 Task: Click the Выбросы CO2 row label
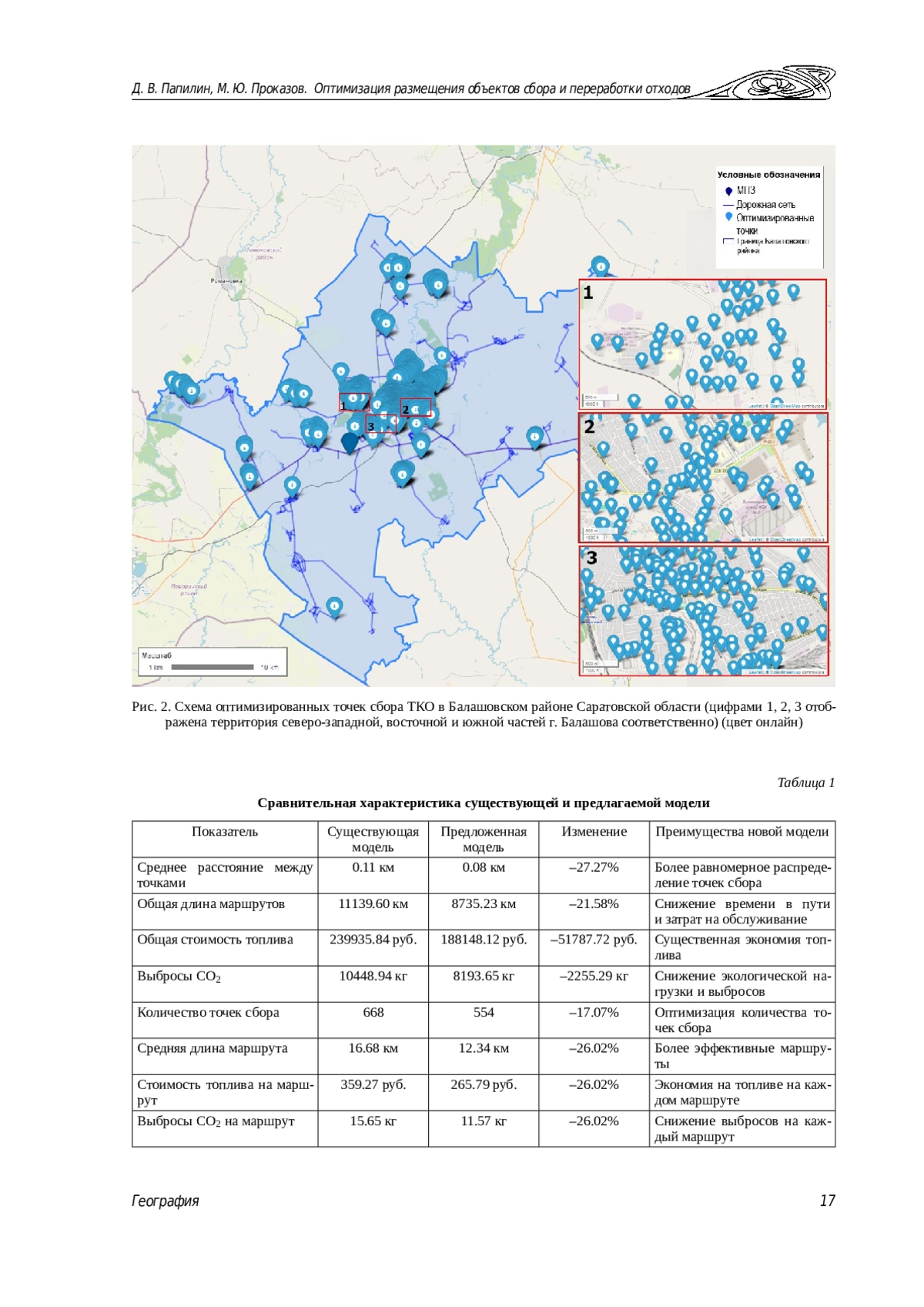pos(179,977)
